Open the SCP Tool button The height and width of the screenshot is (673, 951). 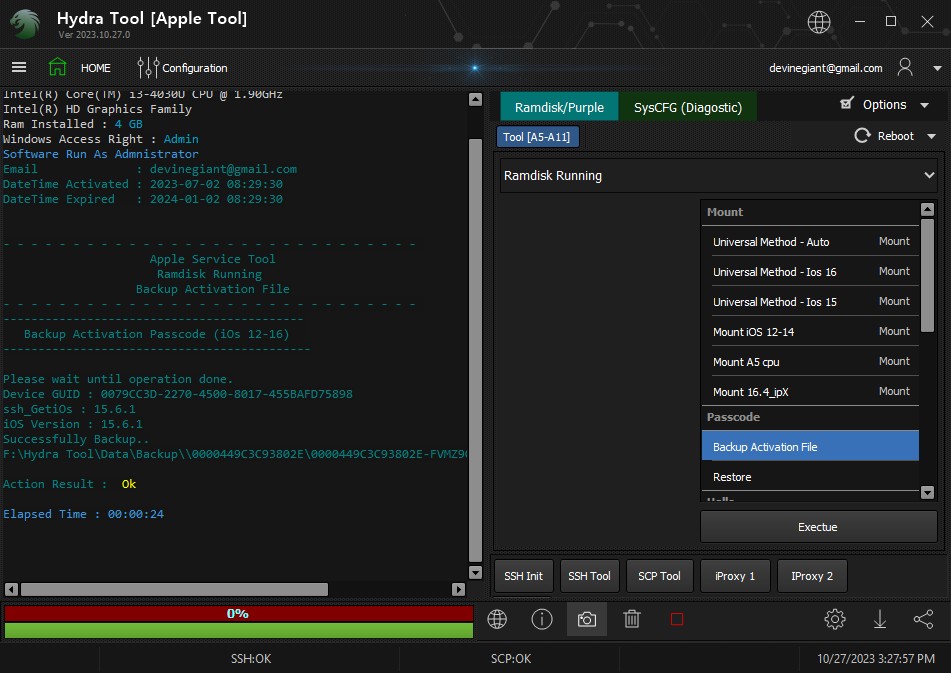click(x=659, y=576)
